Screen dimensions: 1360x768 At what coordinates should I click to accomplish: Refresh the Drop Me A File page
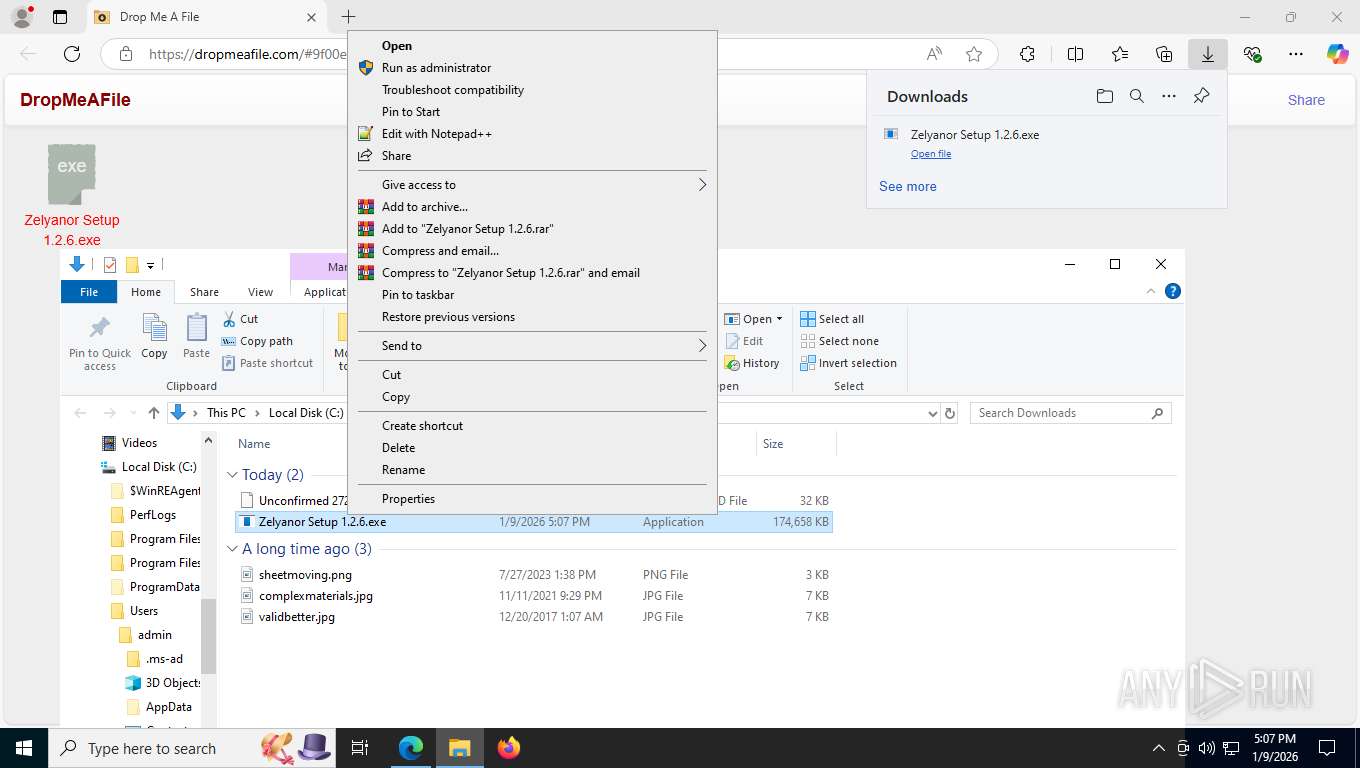click(72, 54)
